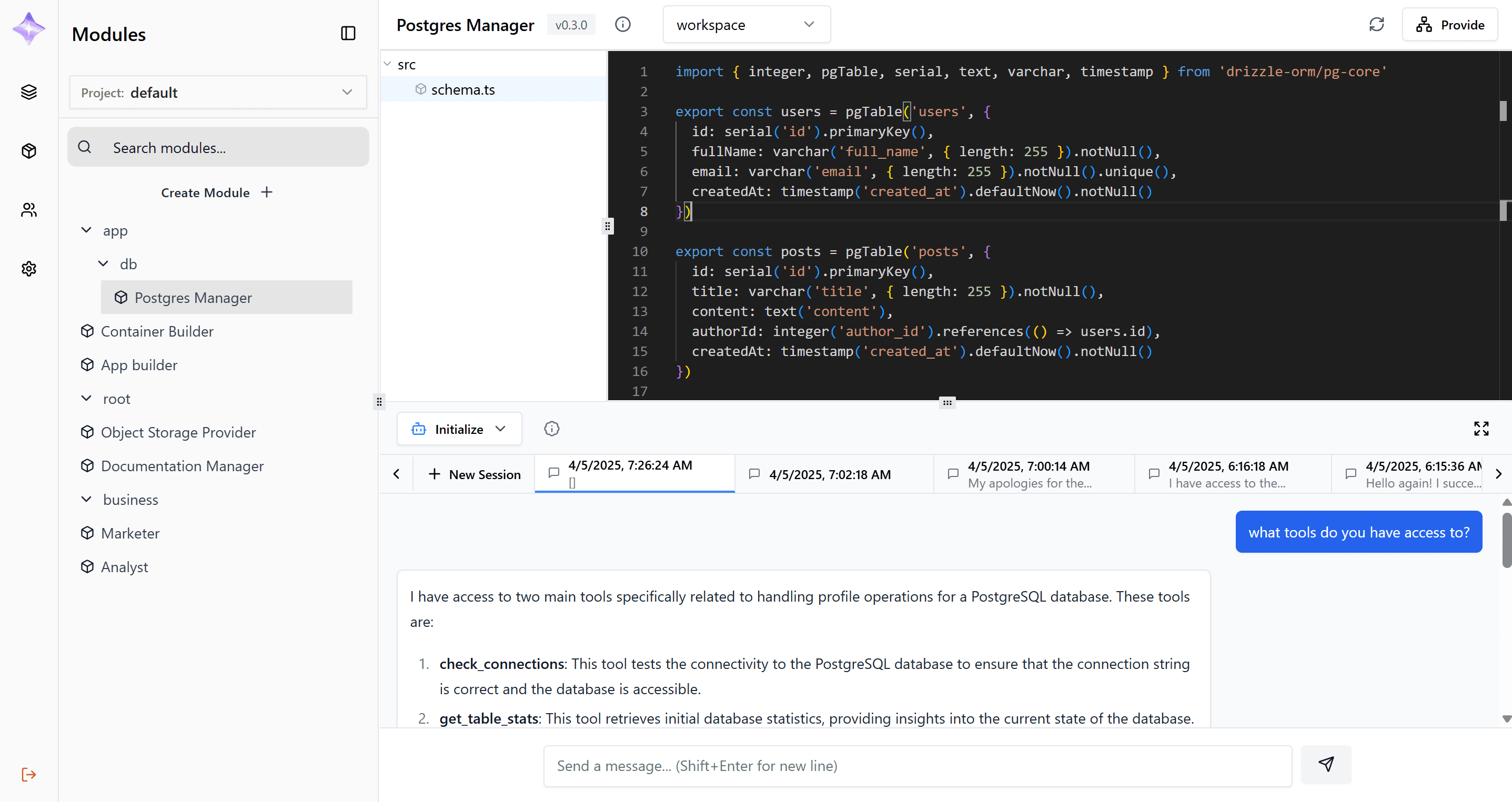Click the info icon next to v0.3.0
The height and width of the screenshot is (802, 1512).
click(x=623, y=24)
